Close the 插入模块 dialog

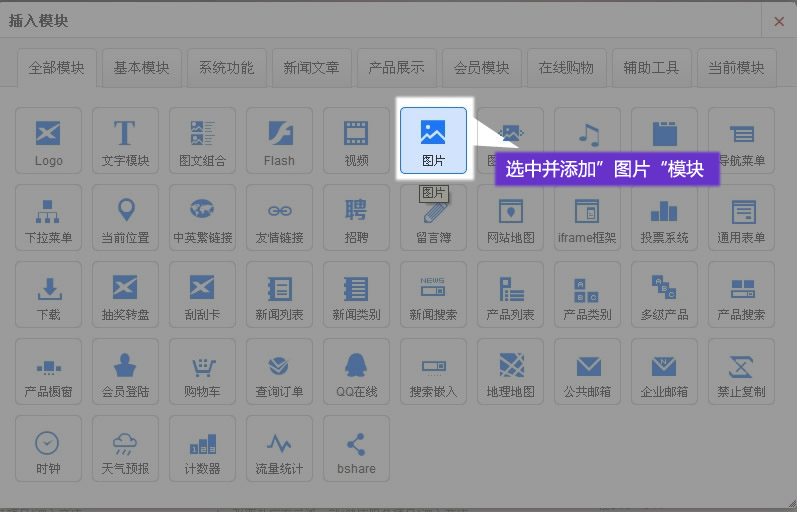pyautogui.click(x=779, y=20)
